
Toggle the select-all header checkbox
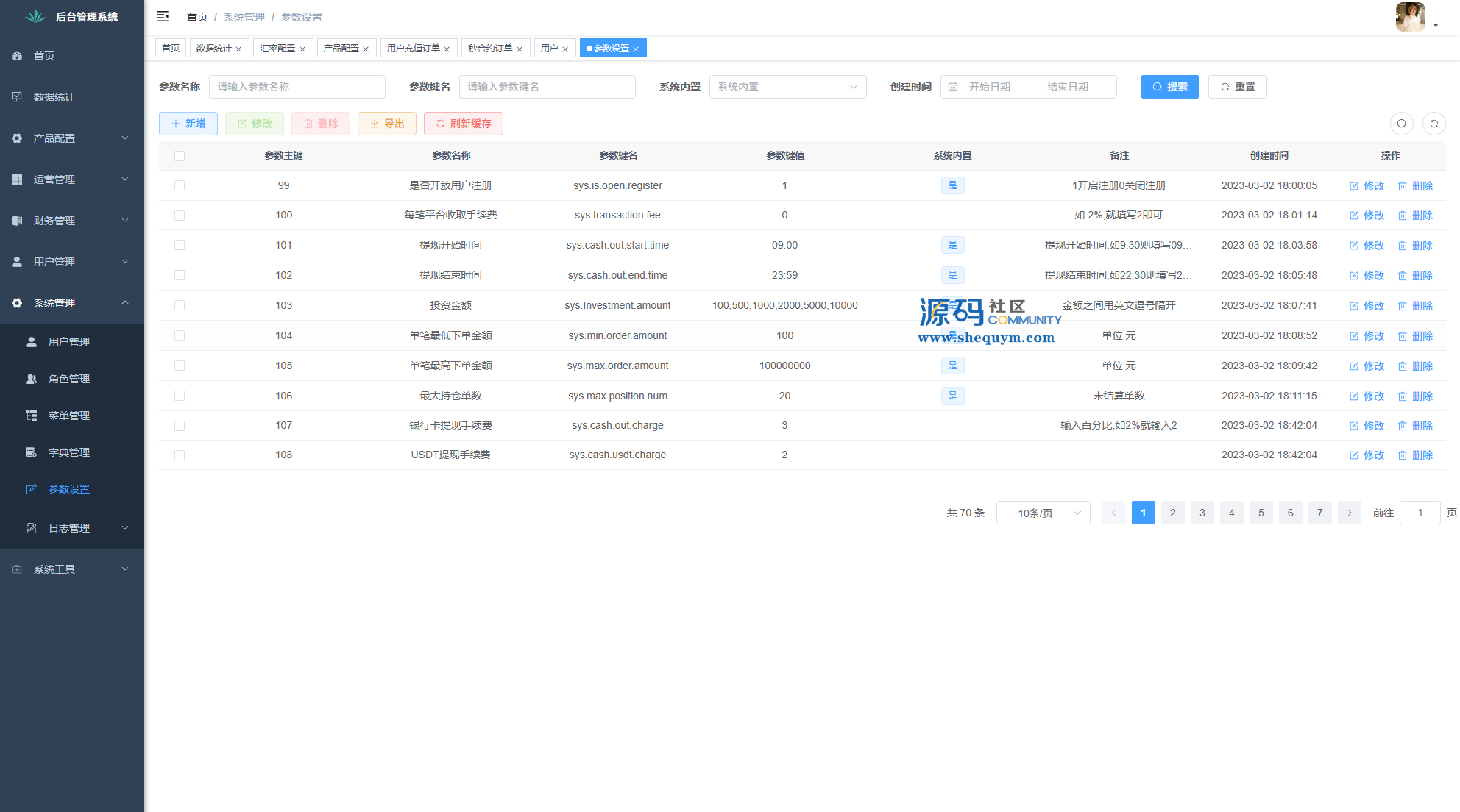pyautogui.click(x=180, y=155)
